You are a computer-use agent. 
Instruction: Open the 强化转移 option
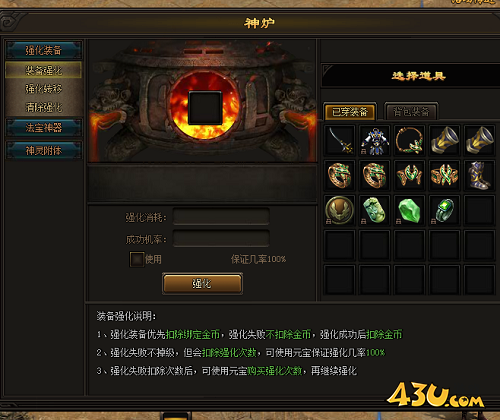click(44, 89)
